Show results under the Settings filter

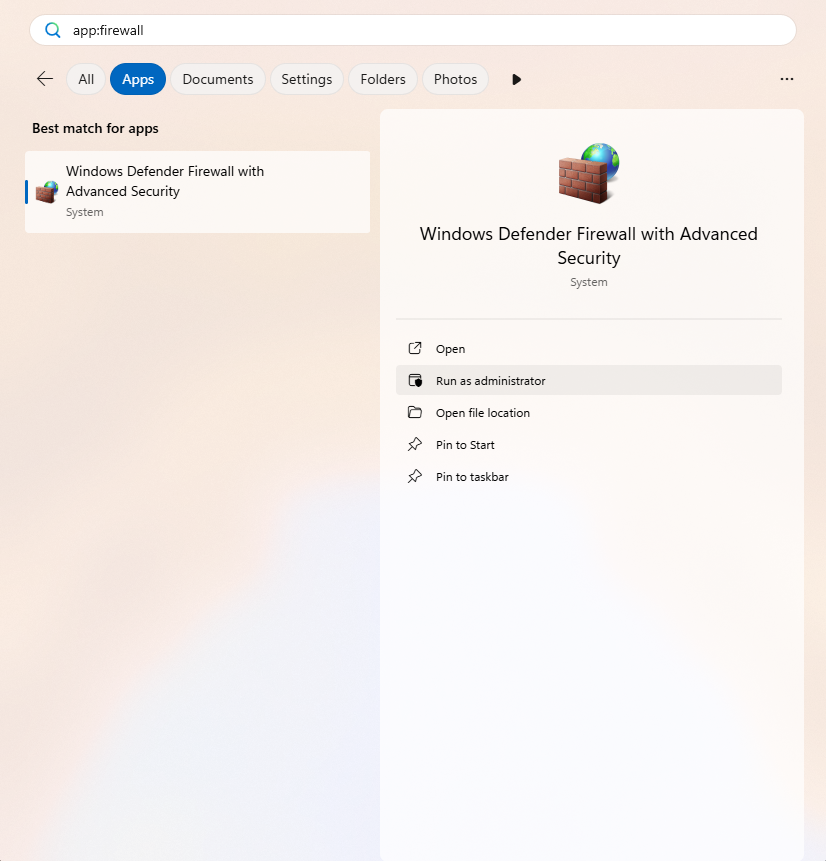coord(307,79)
